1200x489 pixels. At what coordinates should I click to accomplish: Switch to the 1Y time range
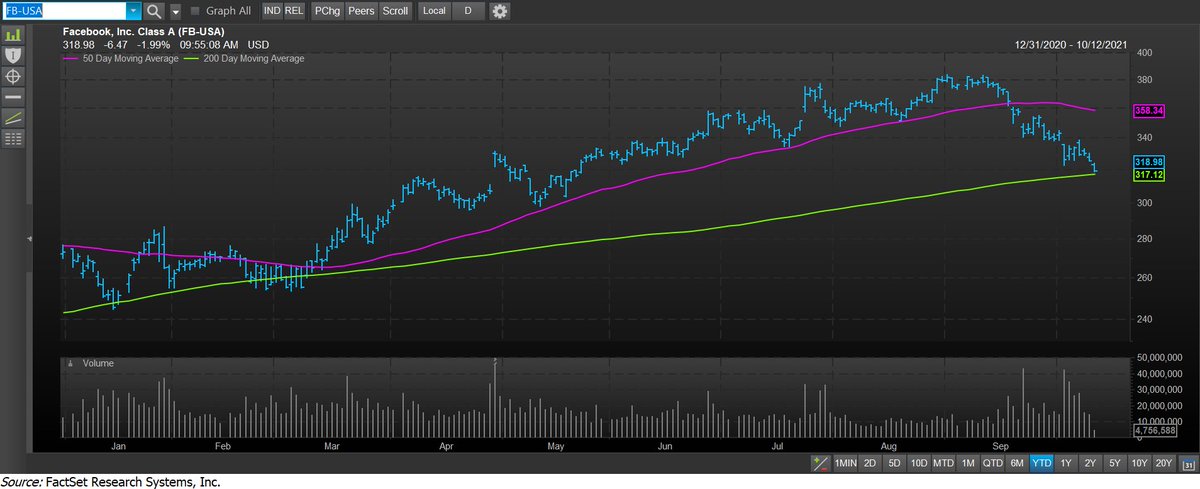tap(1066, 464)
